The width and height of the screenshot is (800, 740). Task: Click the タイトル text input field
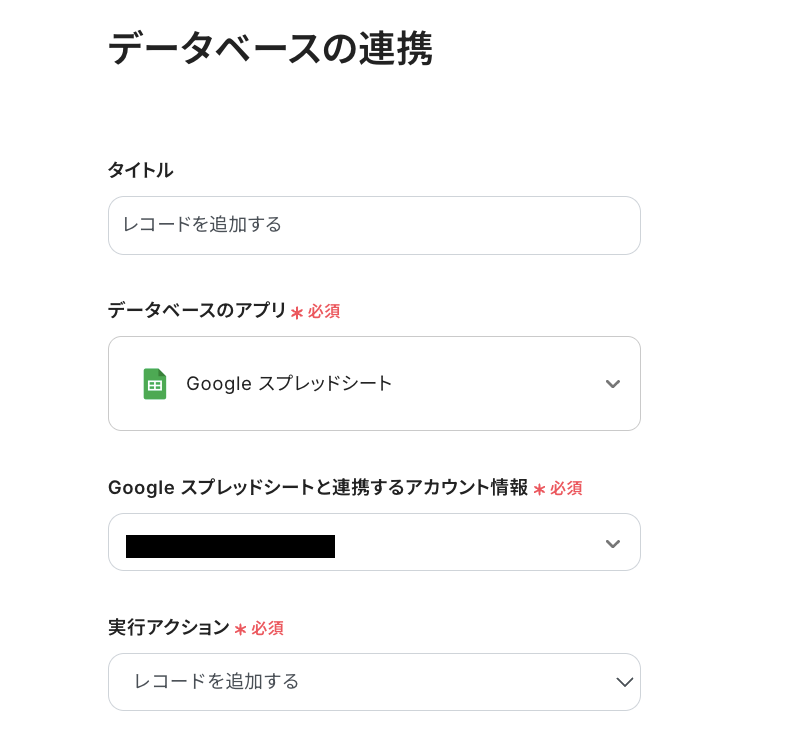click(x=374, y=225)
